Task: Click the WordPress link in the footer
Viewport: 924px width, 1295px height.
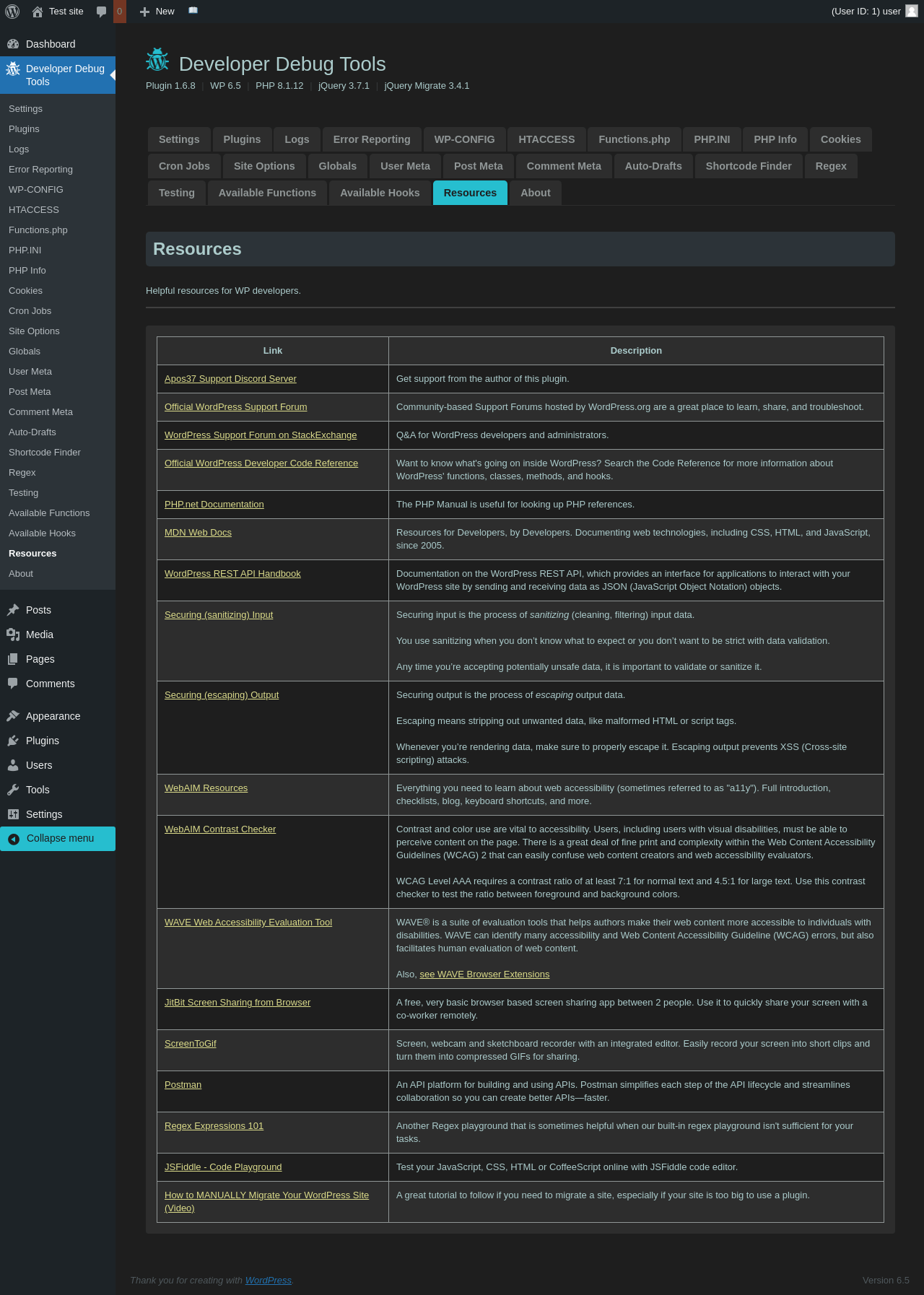Action: point(269,1281)
